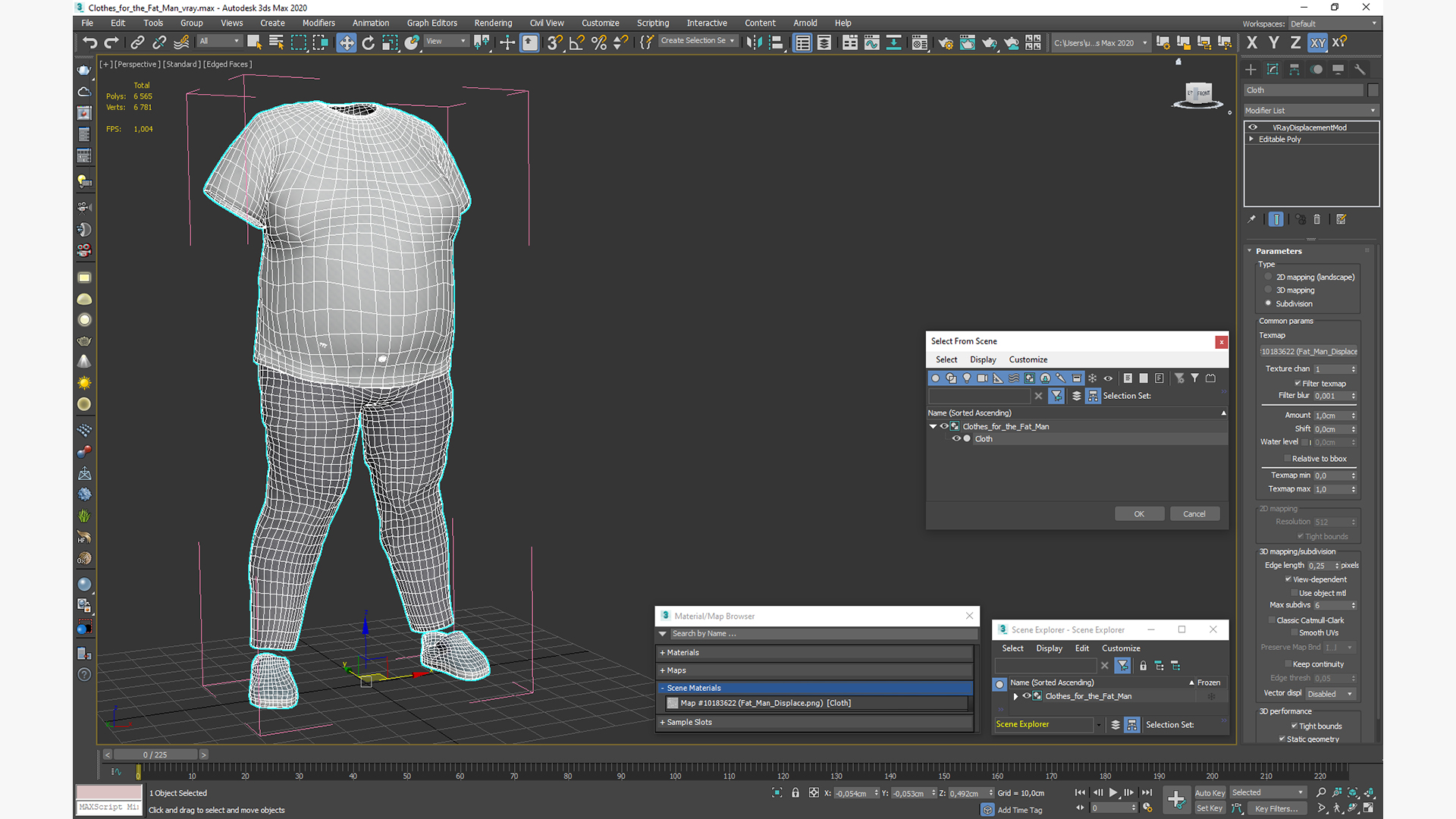
Task: Click the Cloth object color swatch
Action: (x=1373, y=90)
